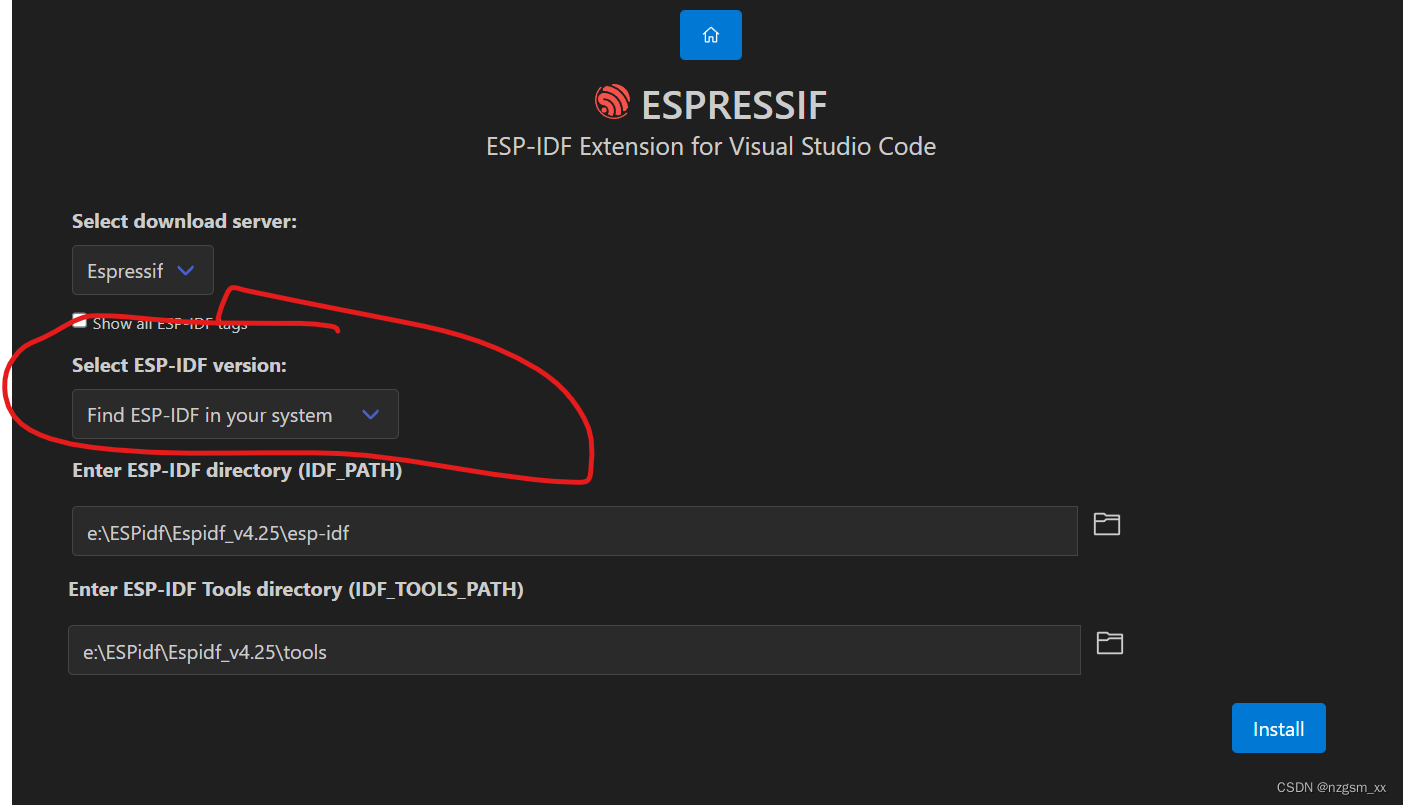The height and width of the screenshot is (805, 1403).
Task: Toggle the Show all ESP-IDF tags checkbox
Action: [79, 320]
